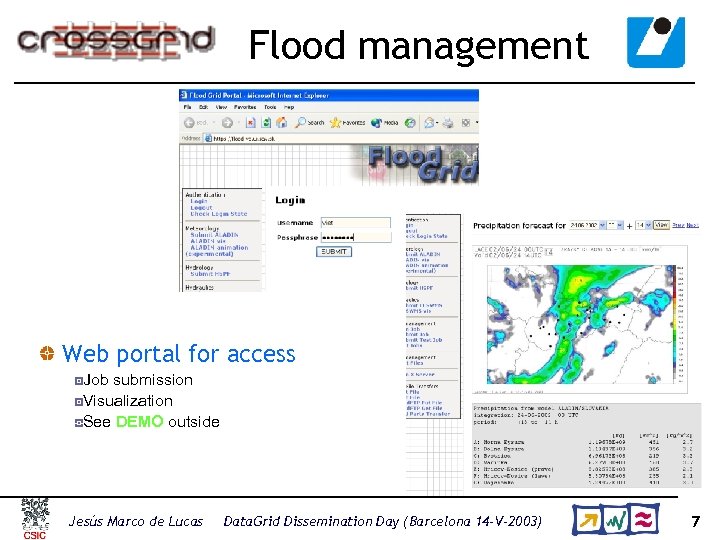Open the Login link in the sidebar
Image resolution: width=720 pixels, height=540 pixels.
199,201
